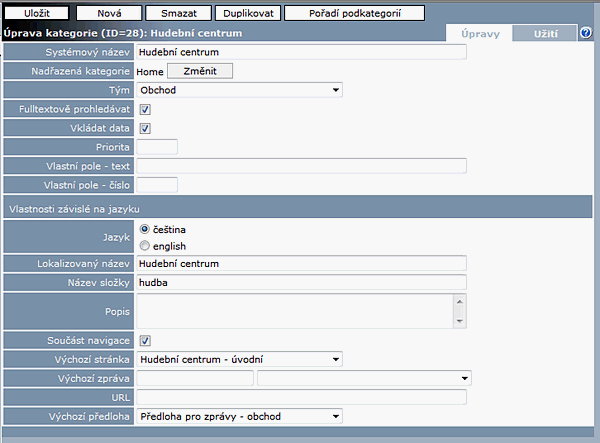Click the Uložit button
The image size is (600, 443).
pos(36,14)
